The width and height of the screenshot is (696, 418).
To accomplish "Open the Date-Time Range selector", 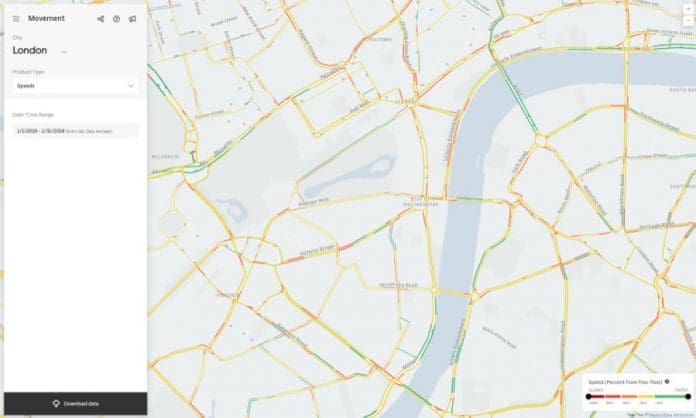I will click(x=75, y=131).
